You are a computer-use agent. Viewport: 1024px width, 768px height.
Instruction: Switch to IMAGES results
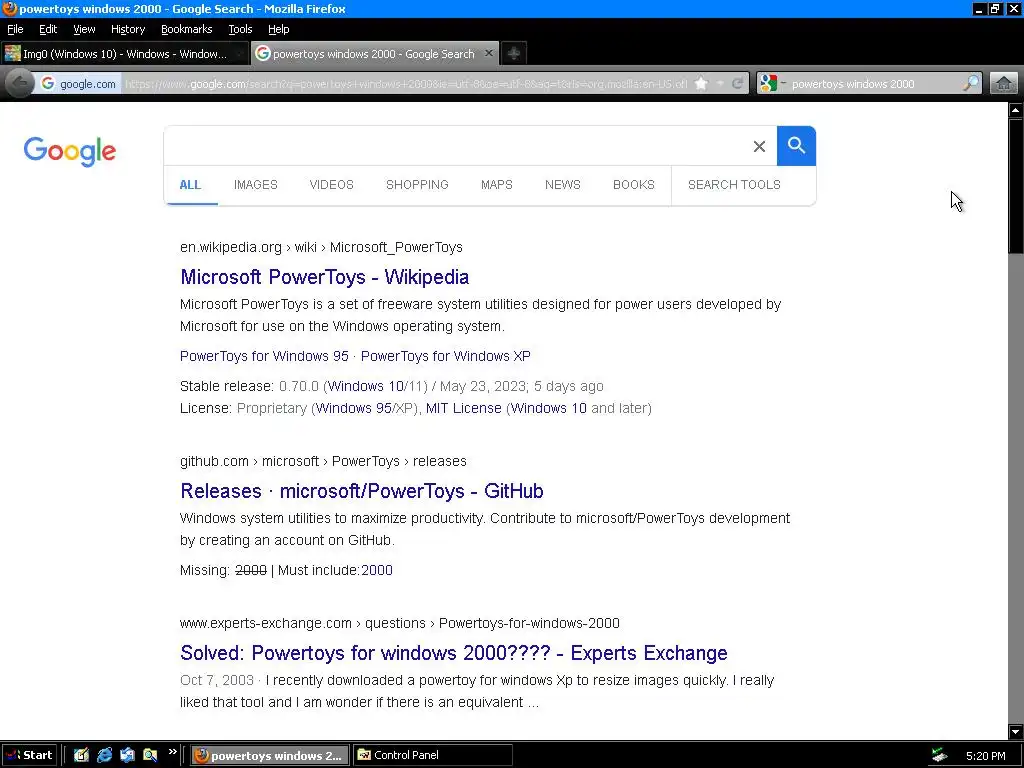(x=256, y=185)
